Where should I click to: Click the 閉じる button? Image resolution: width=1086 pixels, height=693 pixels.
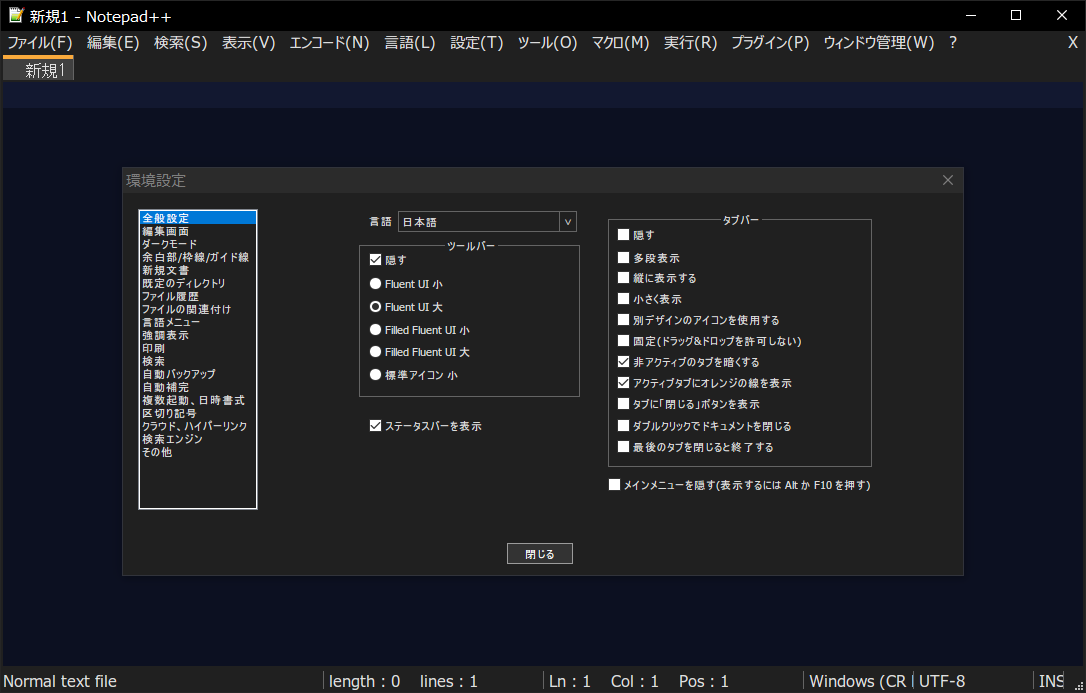coord(539,553)
